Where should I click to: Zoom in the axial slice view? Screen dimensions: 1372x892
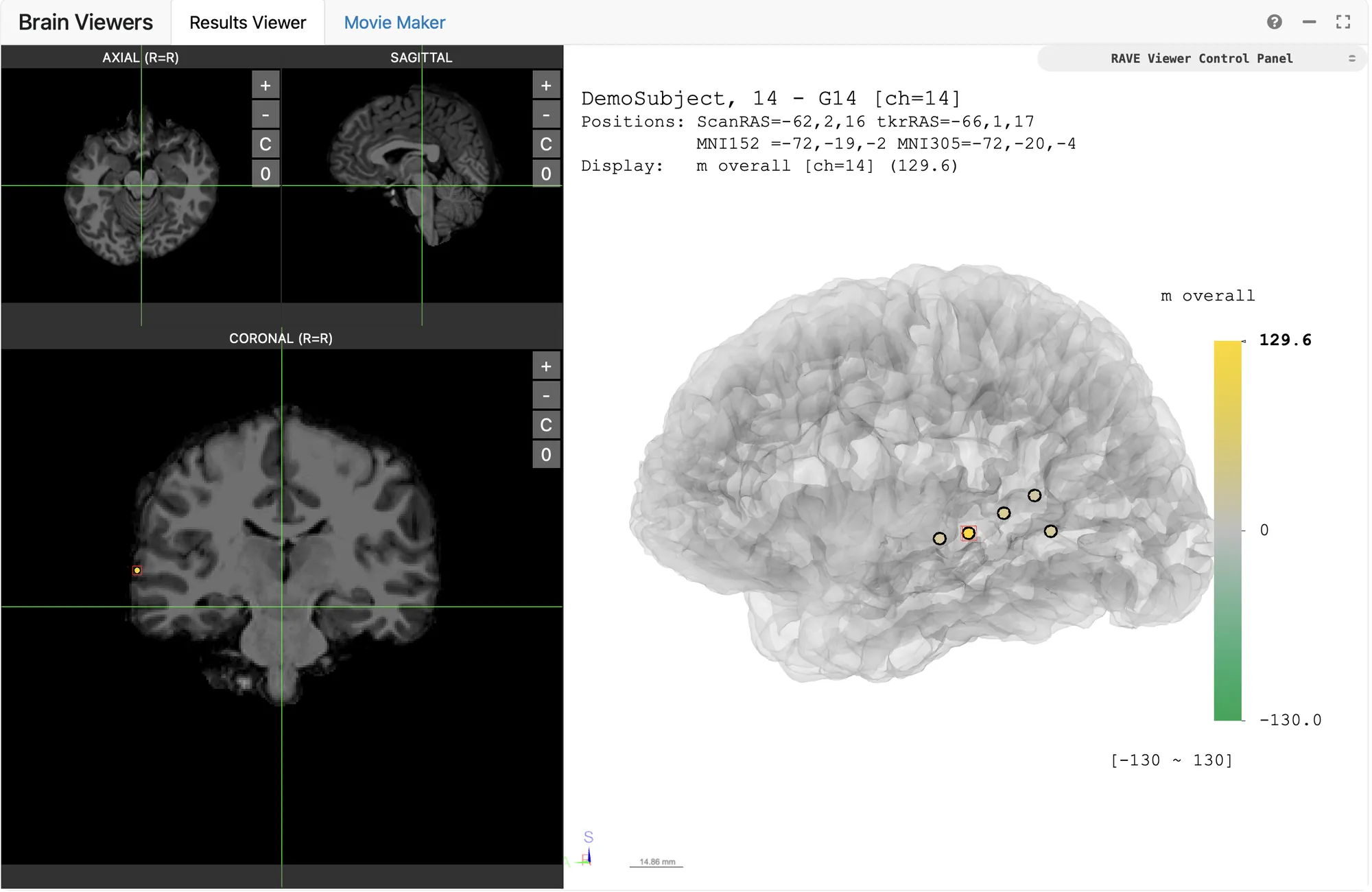tap(265, 86)
